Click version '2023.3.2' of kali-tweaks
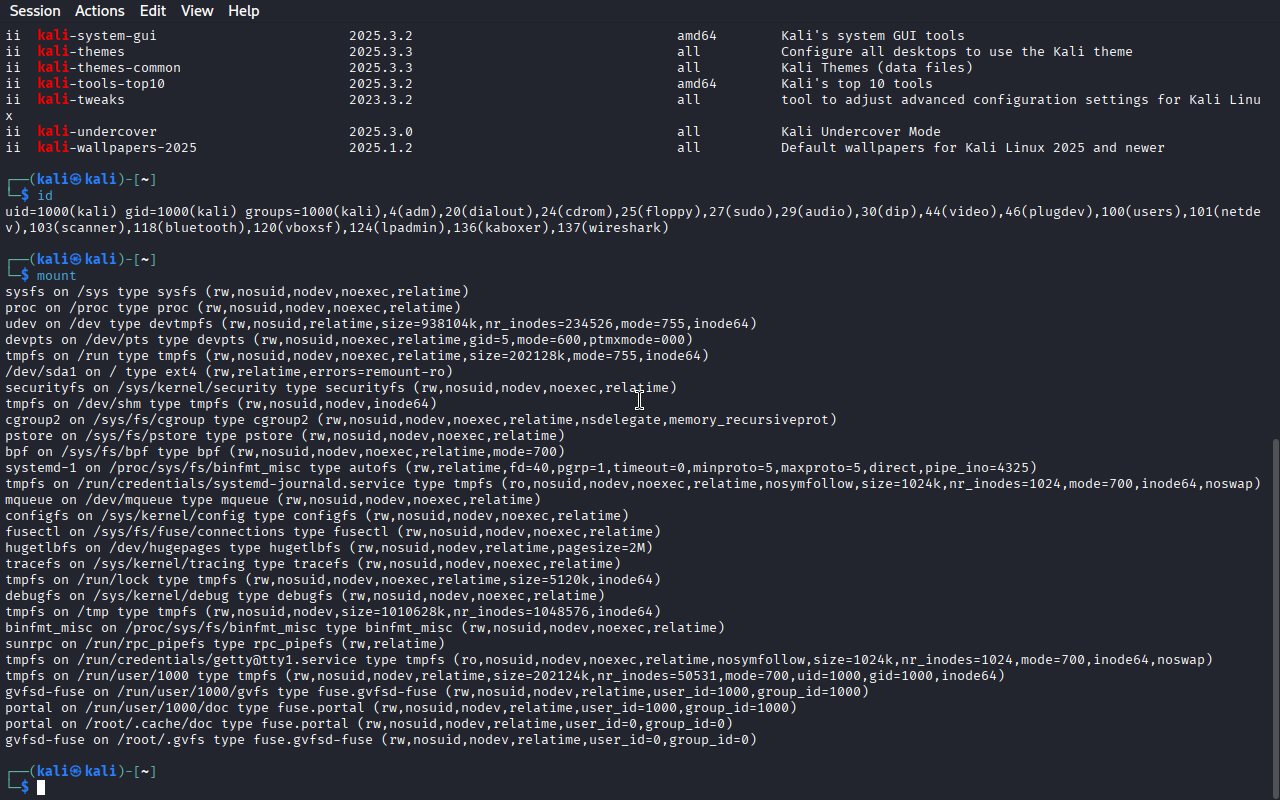 381,100
